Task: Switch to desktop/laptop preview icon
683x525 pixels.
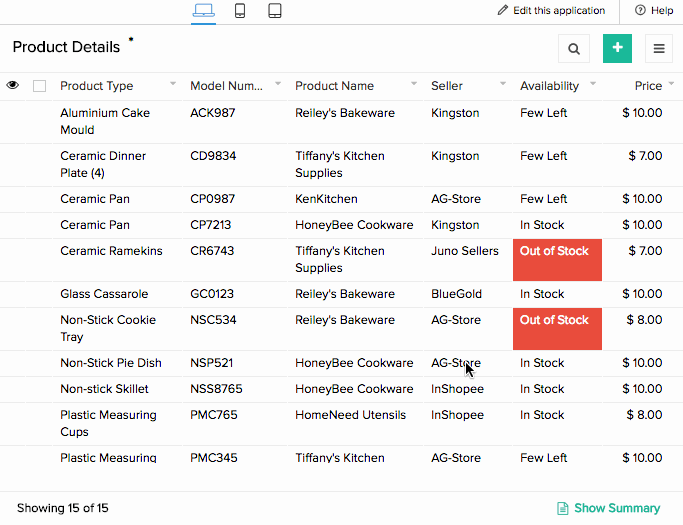Action: tap(203, 11)
